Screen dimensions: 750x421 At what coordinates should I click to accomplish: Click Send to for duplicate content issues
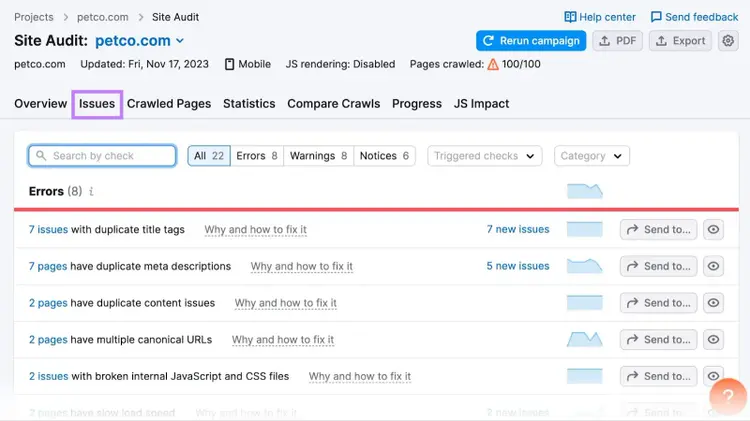pos(659,303)
